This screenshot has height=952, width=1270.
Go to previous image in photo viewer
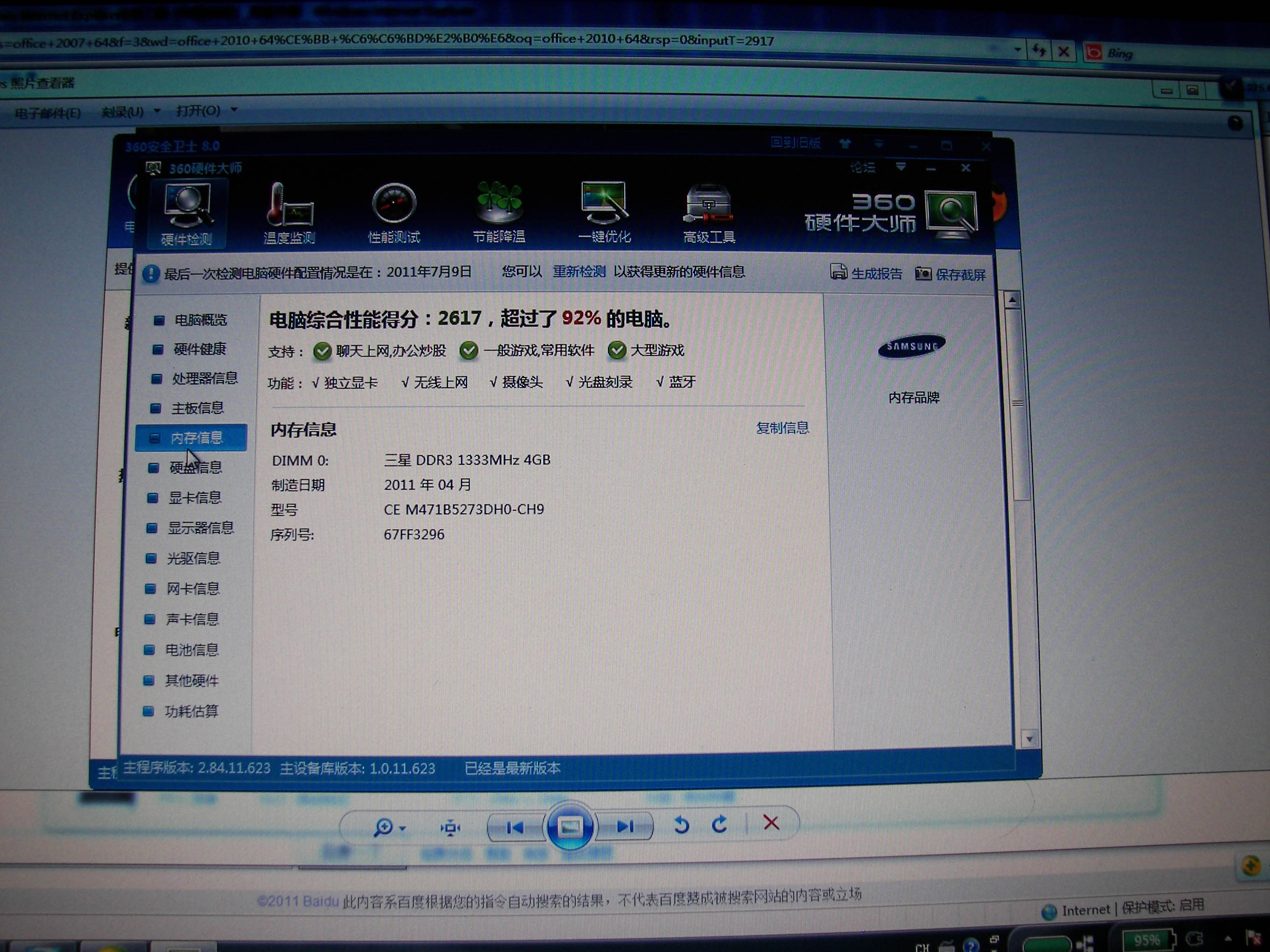pos(515,827)
